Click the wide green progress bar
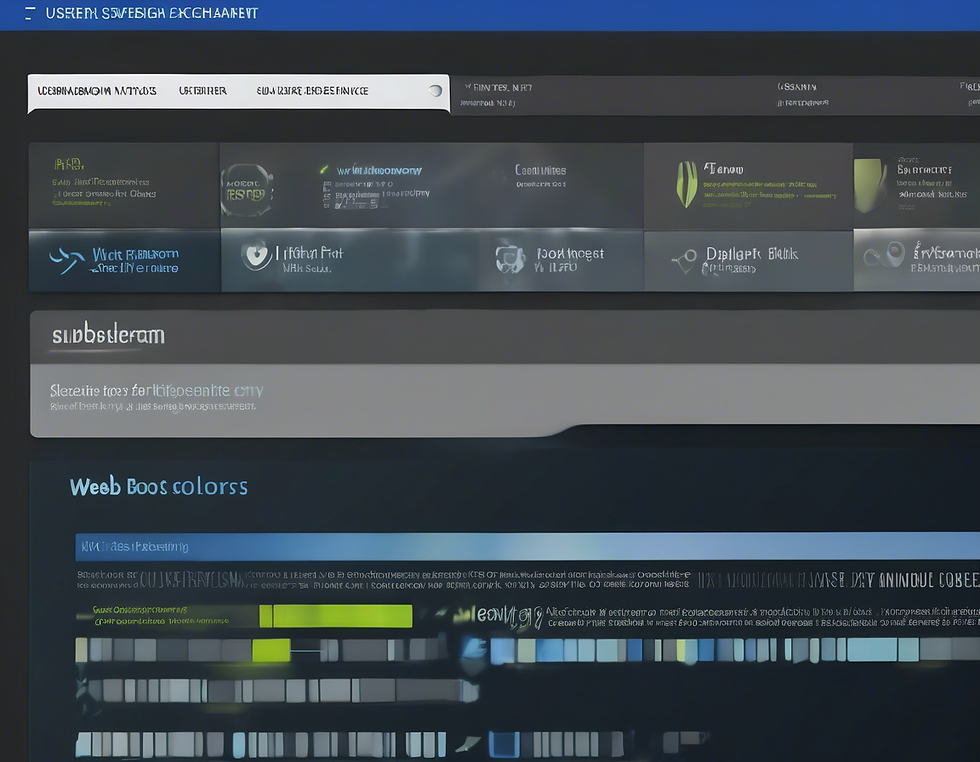 click(336, 616)
